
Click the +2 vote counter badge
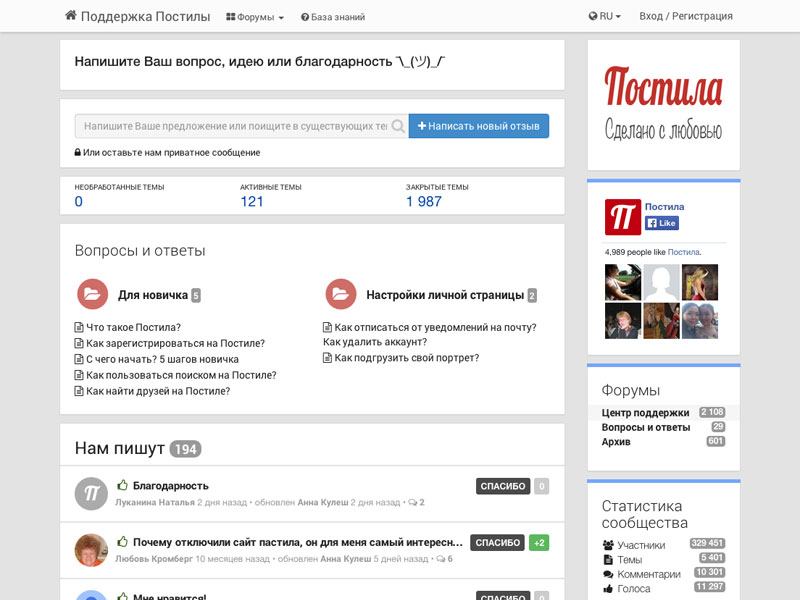pos(539,543)
